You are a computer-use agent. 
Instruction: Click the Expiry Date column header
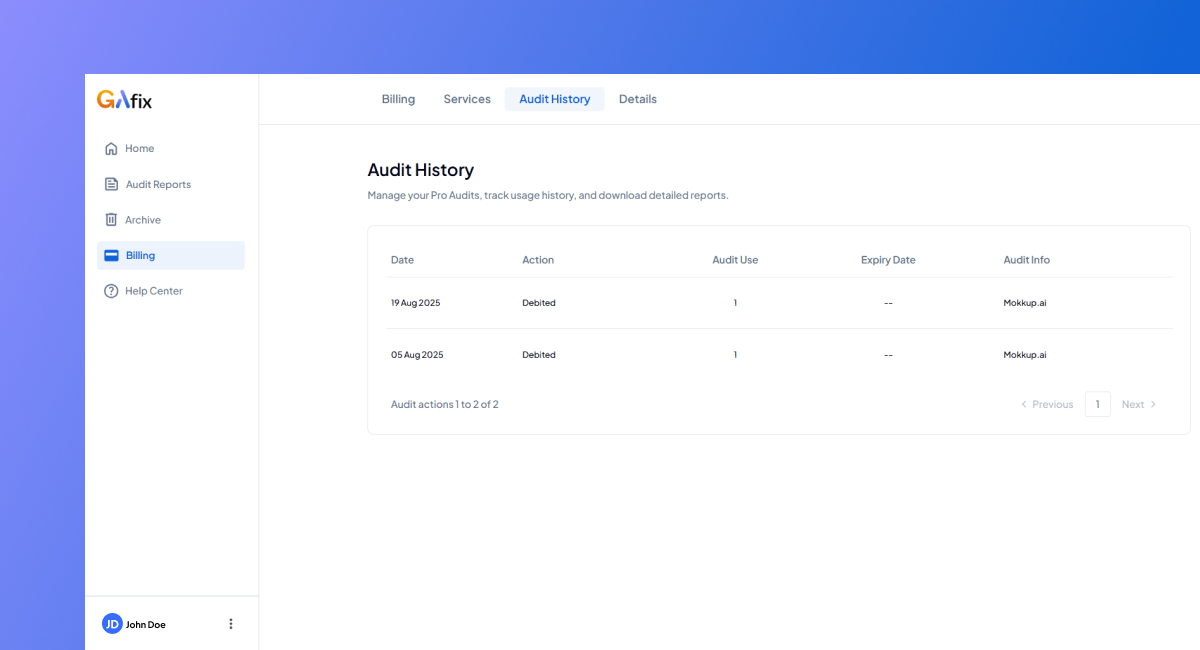tap(888, 260)
